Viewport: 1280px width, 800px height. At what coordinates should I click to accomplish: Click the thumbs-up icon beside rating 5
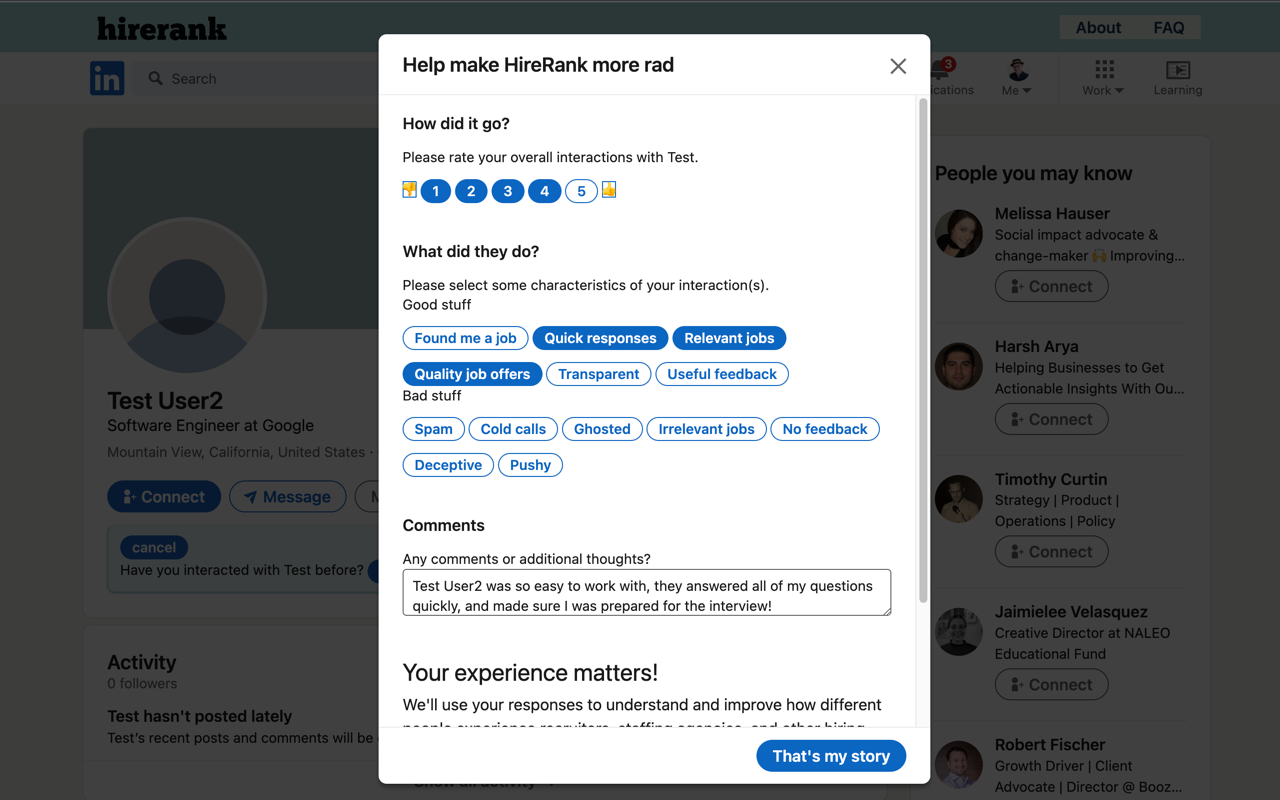click(609, 190)
